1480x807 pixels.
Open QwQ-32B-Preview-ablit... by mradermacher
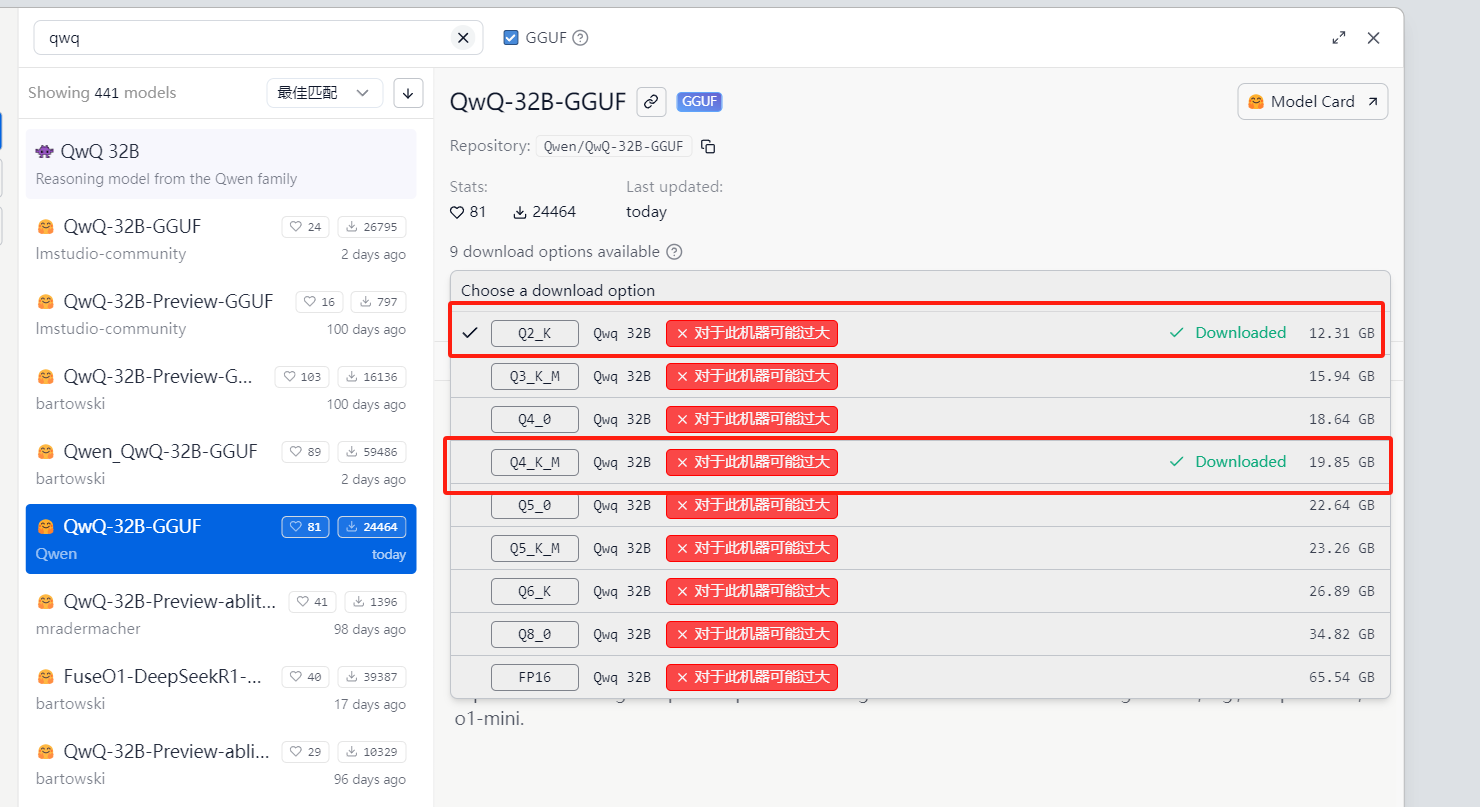click(x=221, y=614)
